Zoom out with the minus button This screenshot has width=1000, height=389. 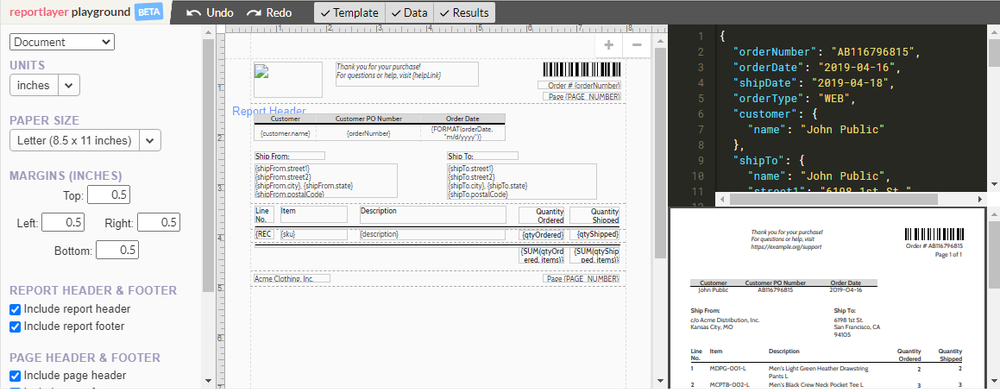[636, 45]
